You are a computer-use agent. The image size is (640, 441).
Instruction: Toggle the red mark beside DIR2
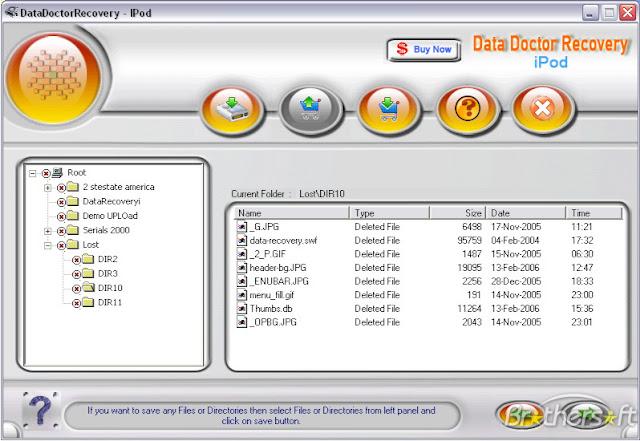76,260
